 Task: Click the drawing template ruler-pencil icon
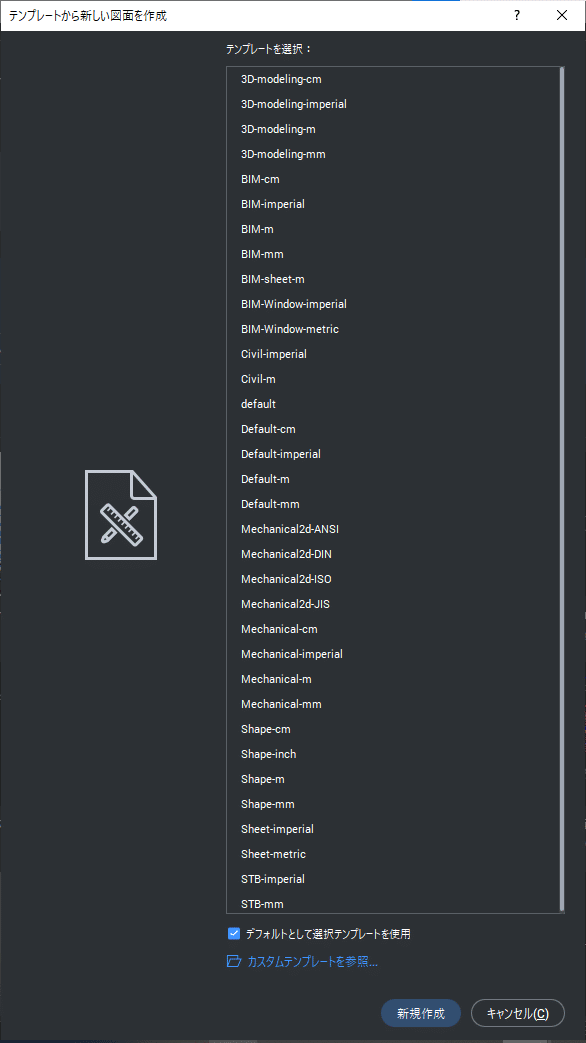coord(121,515)
